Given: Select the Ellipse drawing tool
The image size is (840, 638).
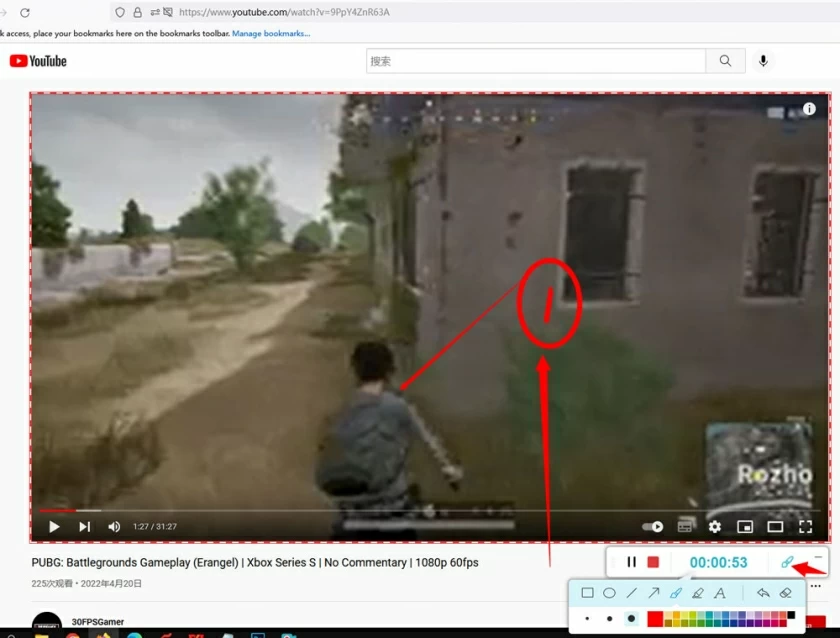Looking at the screenshot, I should 610,592.
